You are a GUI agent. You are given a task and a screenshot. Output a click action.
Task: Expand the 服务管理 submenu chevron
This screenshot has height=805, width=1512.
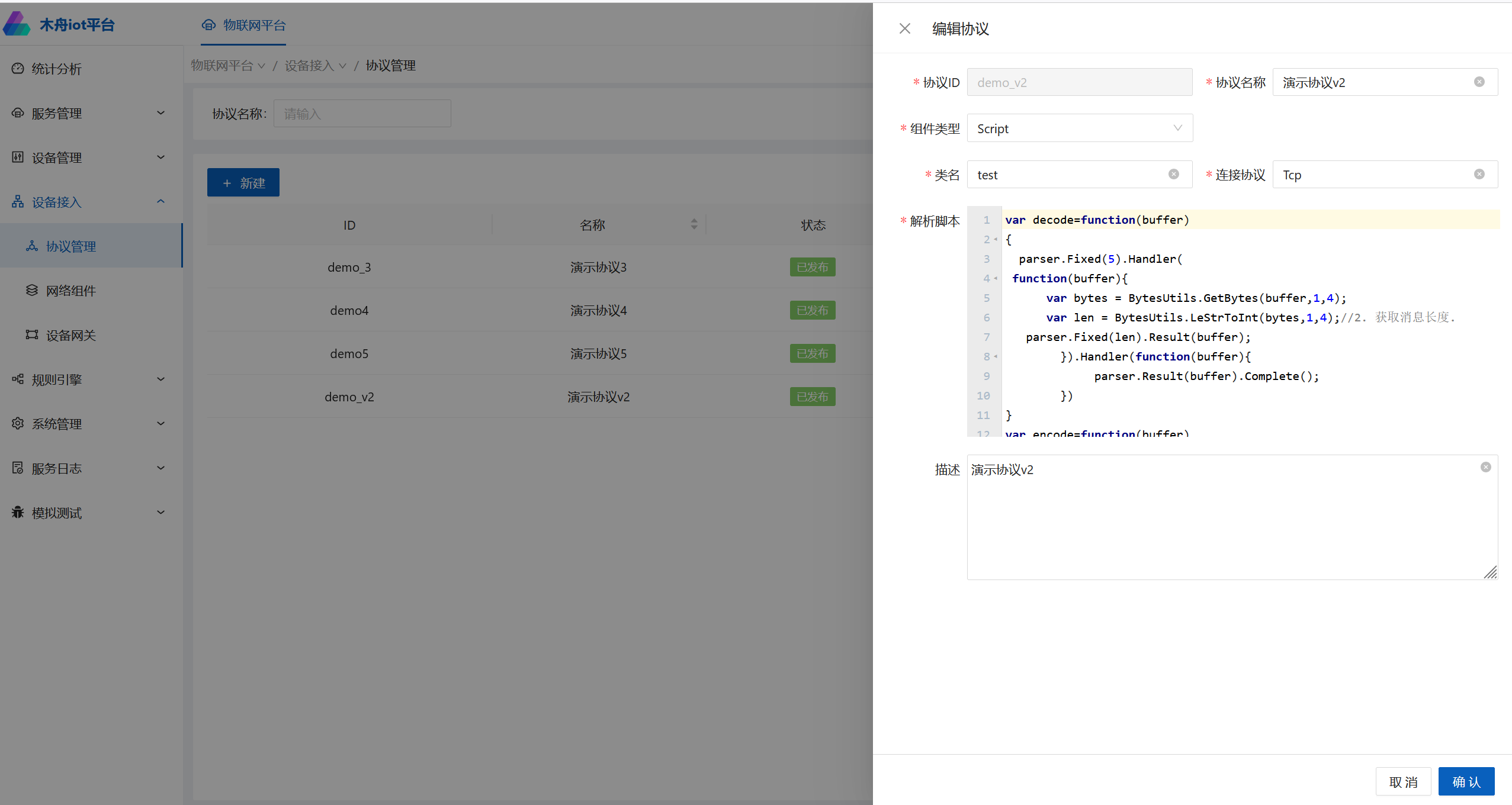coord(160,112)
